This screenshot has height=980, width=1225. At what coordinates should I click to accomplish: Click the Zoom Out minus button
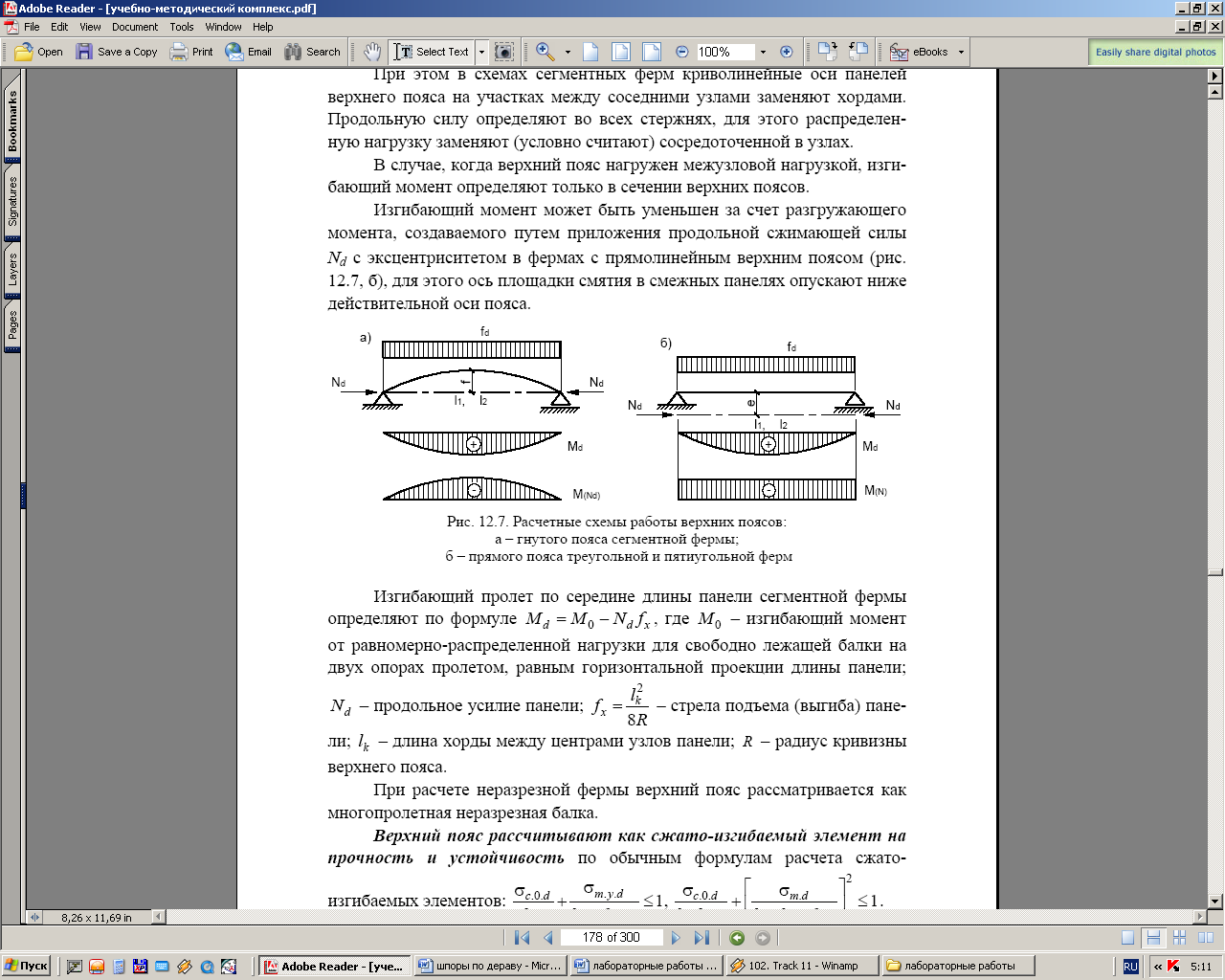(x=681, y=52)
